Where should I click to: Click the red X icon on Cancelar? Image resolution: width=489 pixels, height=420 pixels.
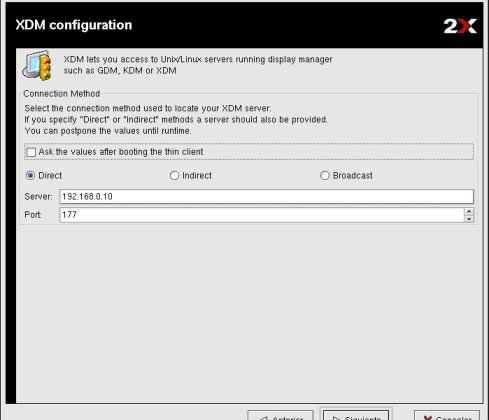pyautogui.click(x=427, y=418)
